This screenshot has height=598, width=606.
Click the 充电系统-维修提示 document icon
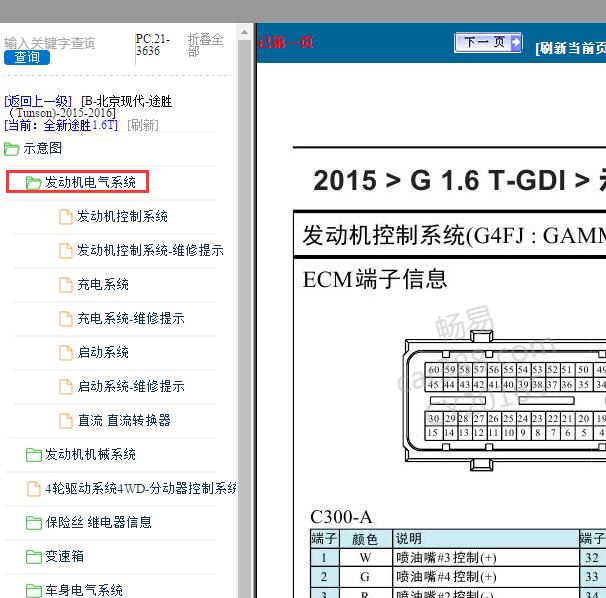pos(66,319)
